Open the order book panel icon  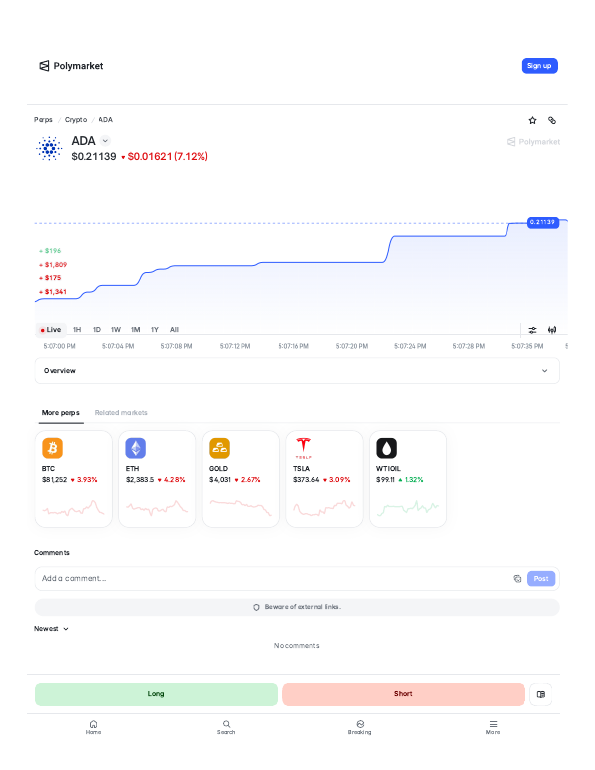(x=541, y=694)
